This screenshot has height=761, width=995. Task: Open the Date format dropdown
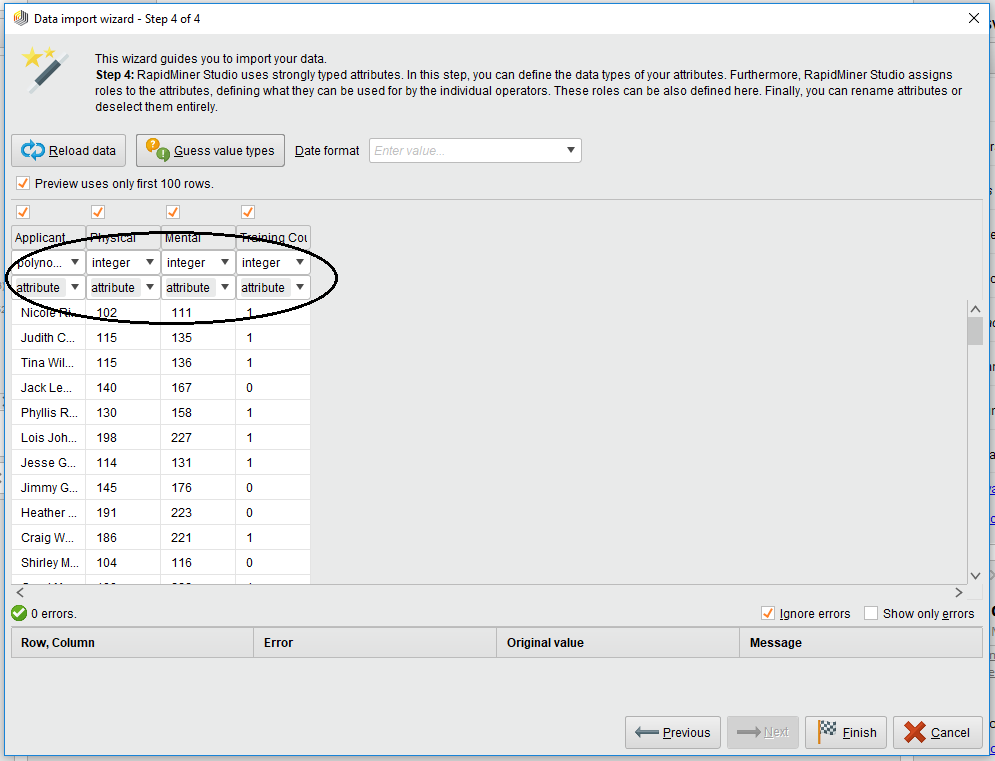click(x=572, y=150)
